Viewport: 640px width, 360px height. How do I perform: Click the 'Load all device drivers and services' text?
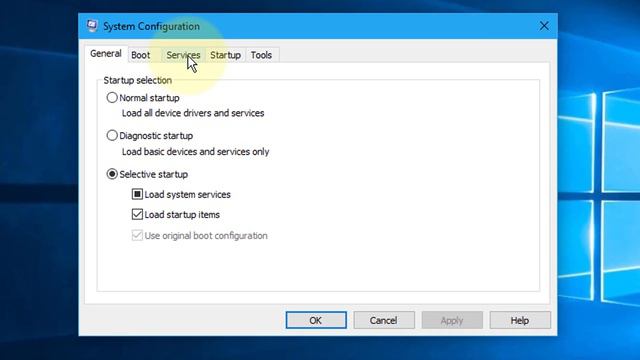193,113
